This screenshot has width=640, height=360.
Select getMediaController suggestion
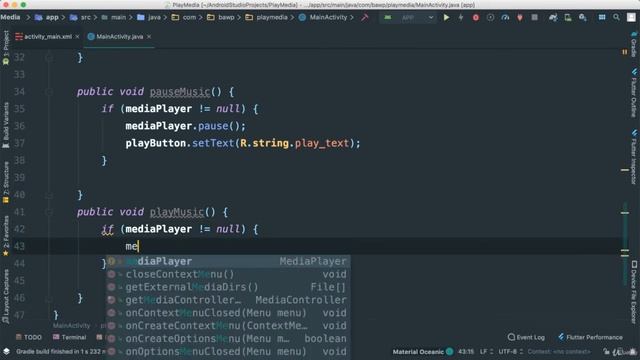(228, 300)
